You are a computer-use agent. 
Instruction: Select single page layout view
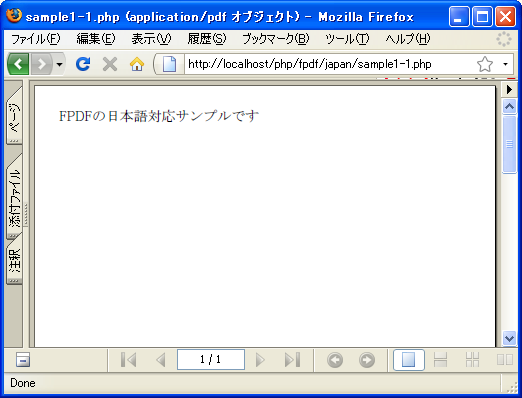(x=409, y=360)
